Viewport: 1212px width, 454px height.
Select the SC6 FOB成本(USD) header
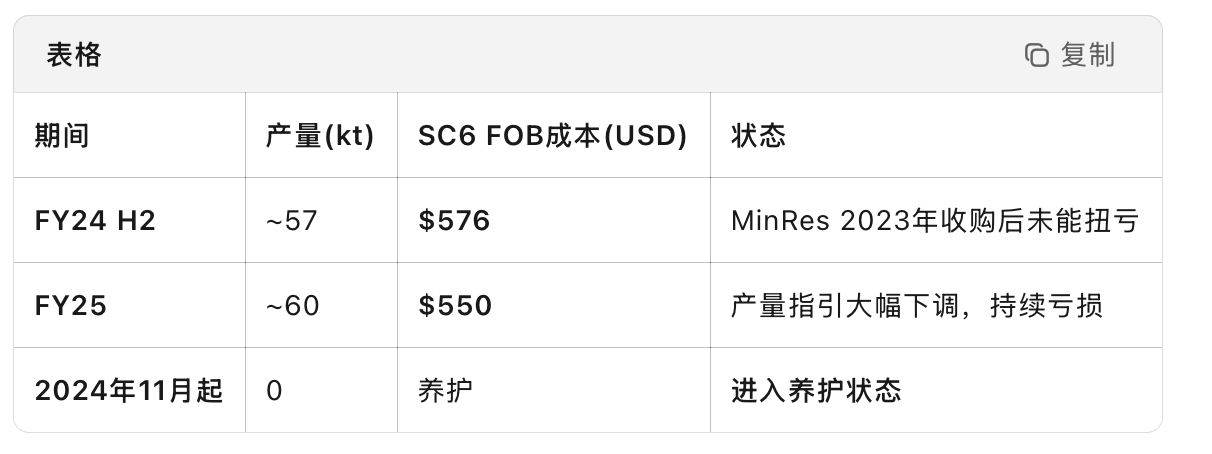pyautogui.click(x=553, y=136)
